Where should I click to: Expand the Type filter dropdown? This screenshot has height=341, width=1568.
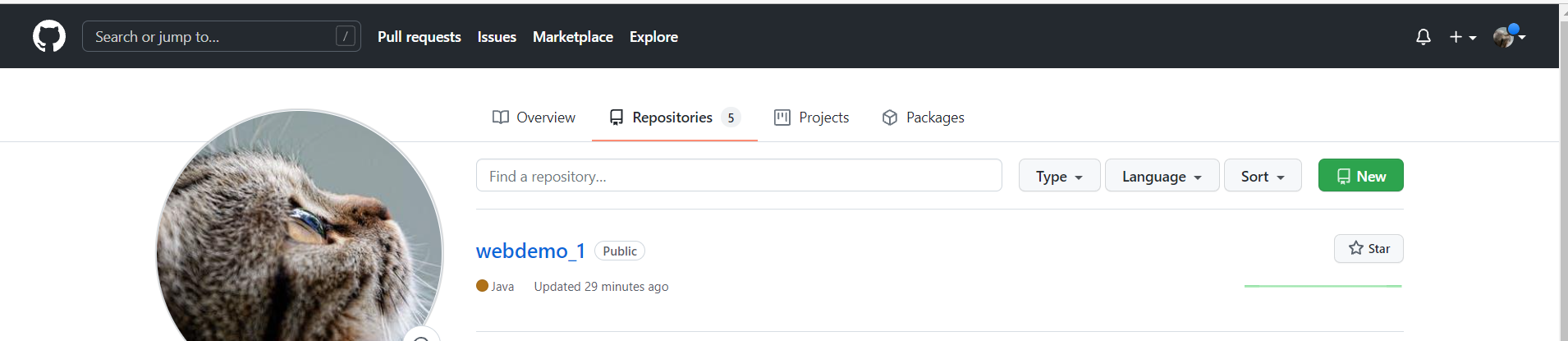coord(1059,176)
